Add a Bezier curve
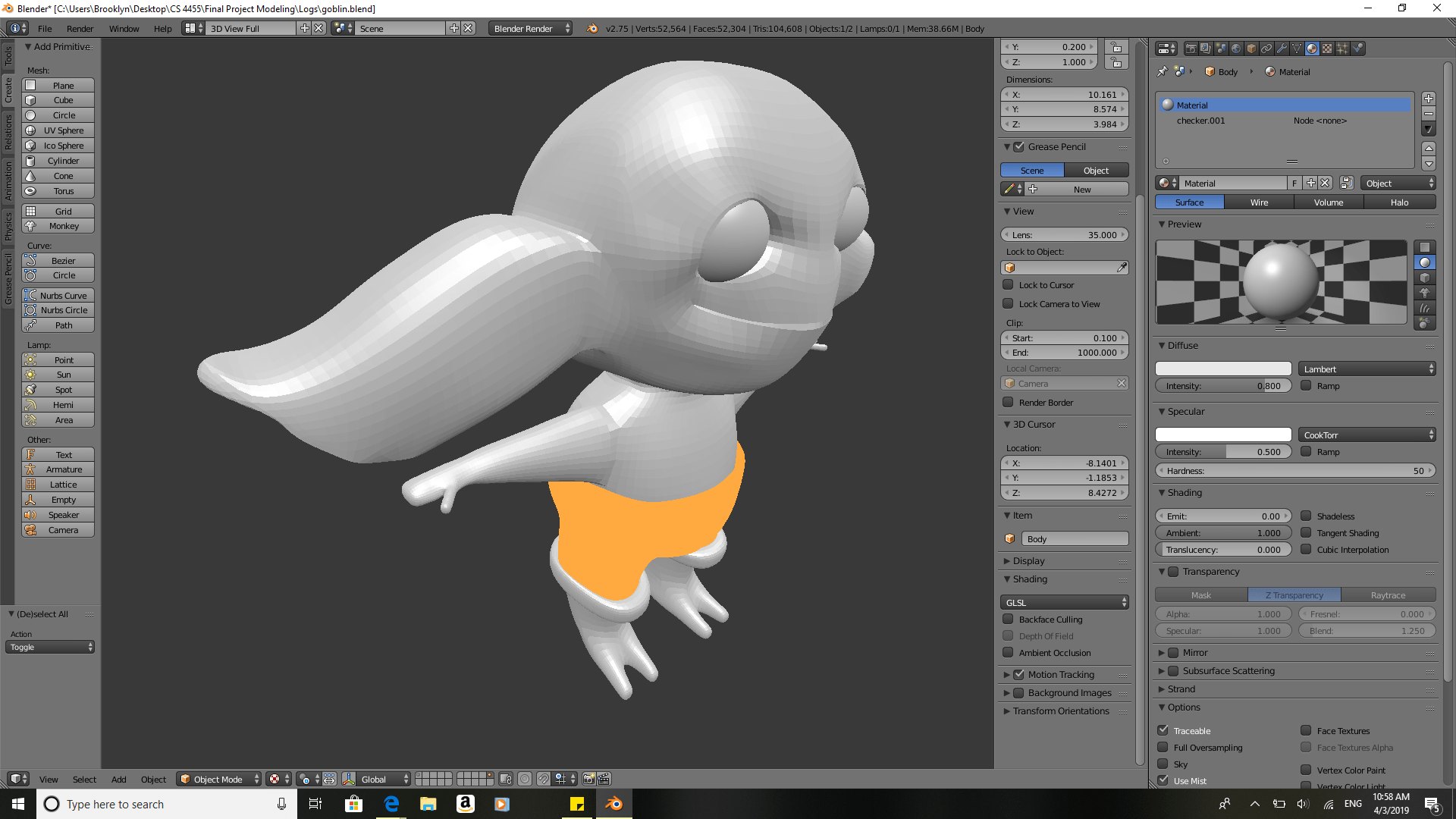This screenshot has height=819, width=1456. point(58,261)
